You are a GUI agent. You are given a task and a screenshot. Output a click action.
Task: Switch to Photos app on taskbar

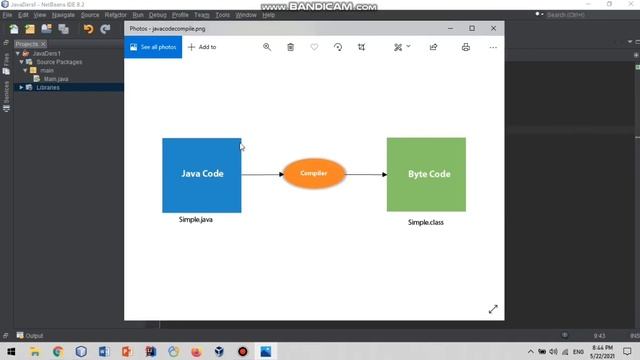pyautogui.click(x=266, y=351)
